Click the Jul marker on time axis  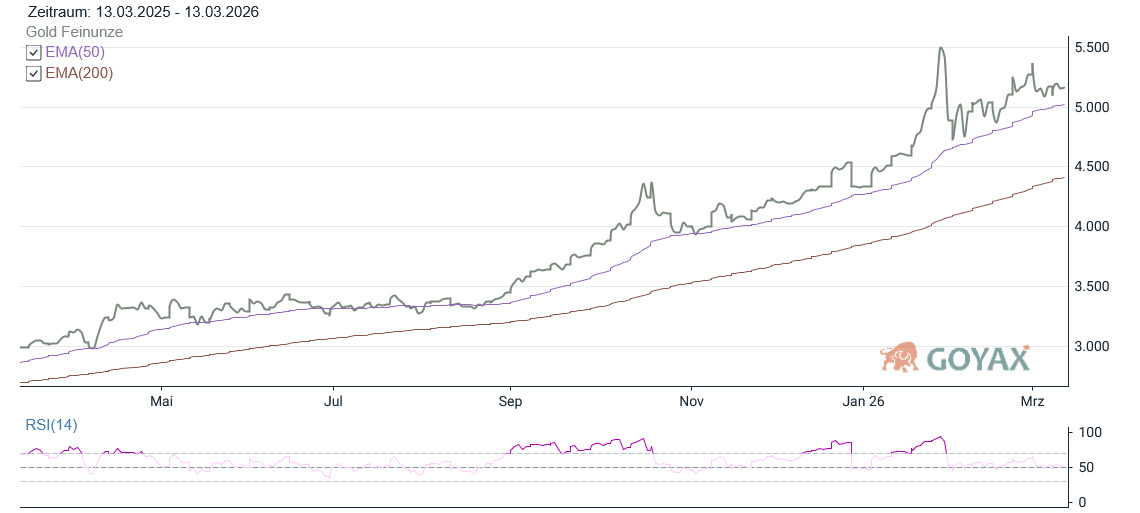[334, 402]
